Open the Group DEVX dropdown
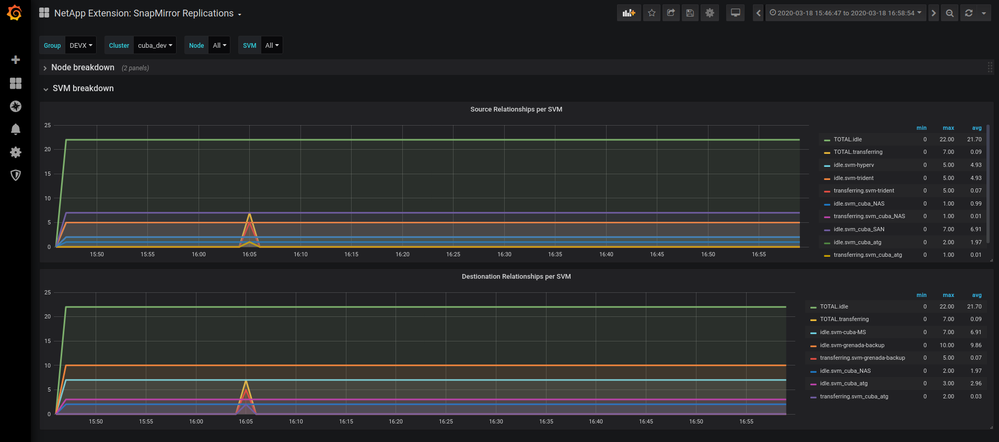This screenshot has width=999, height=442. tap(81, 45)
